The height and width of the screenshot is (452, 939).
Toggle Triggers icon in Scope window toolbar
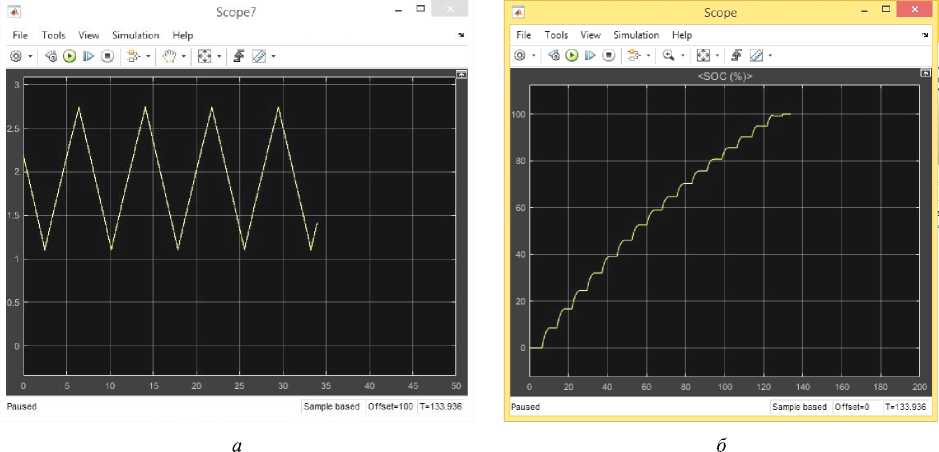[739, 56]
